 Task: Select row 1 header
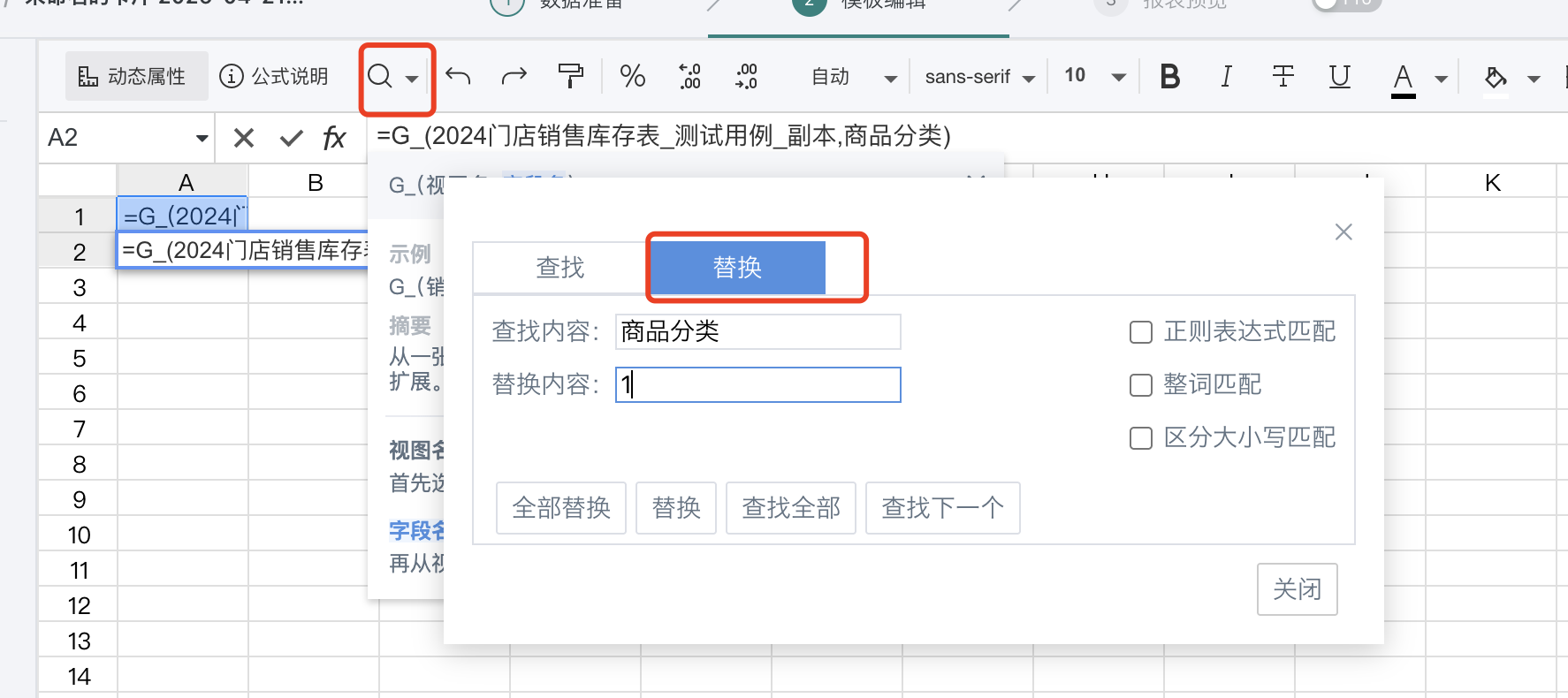(79, 216)
